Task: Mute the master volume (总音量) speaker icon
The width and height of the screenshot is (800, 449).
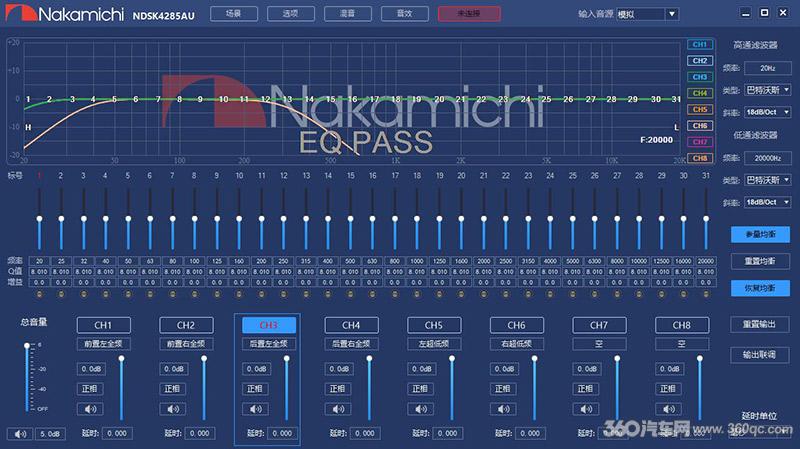Action: point(20,434)
